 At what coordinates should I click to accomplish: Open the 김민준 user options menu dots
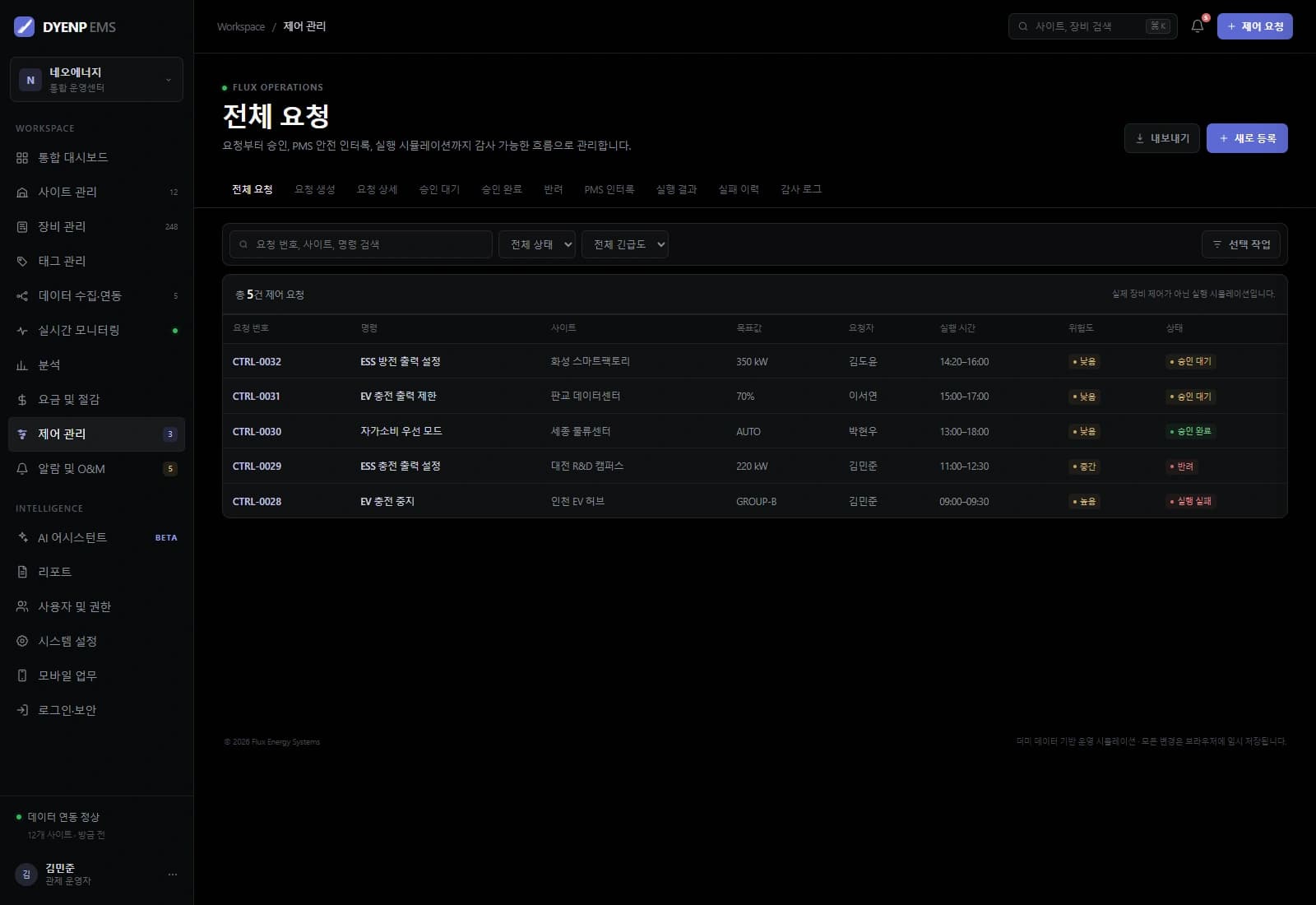pos(173,874)
